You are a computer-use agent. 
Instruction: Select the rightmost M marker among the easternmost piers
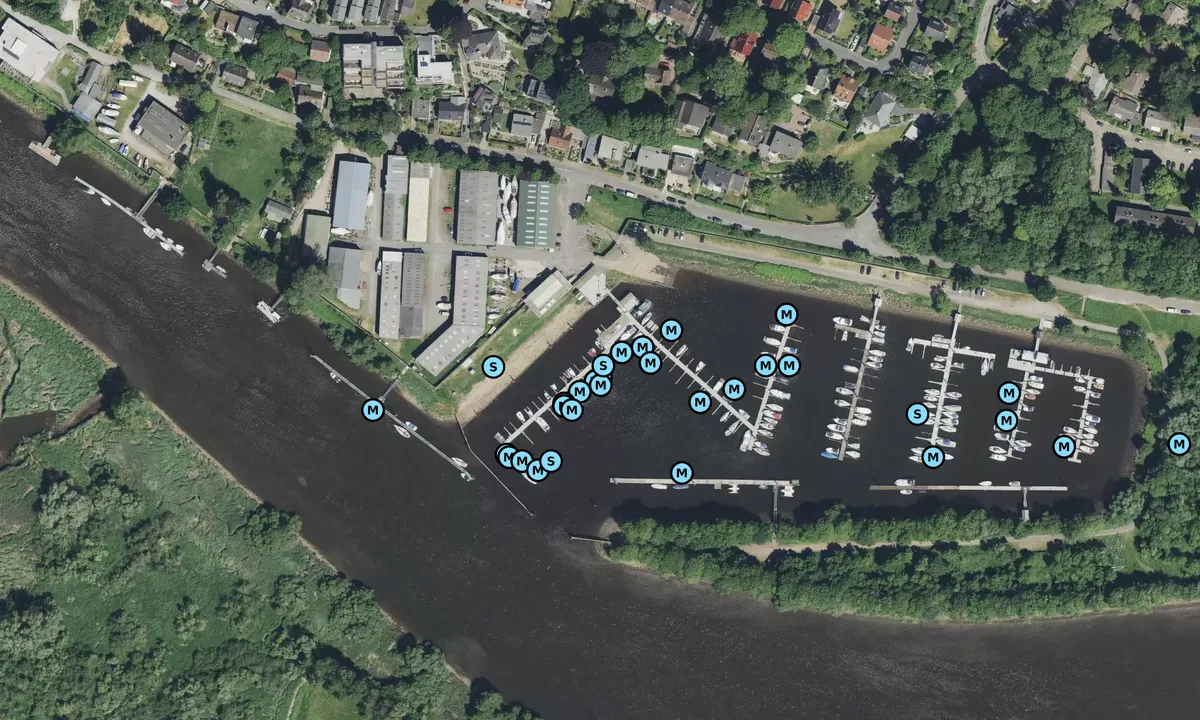click(1064, 447)
